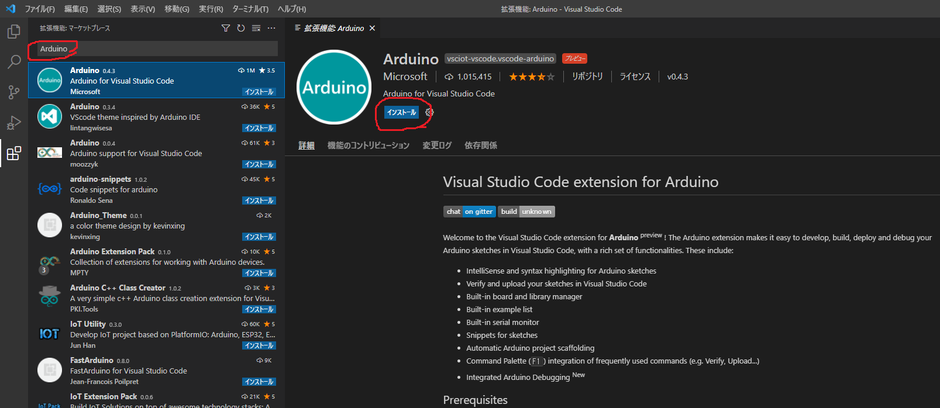
Task: Install FastArduino by Jean-Francois Poilpret
Action: 259,382
